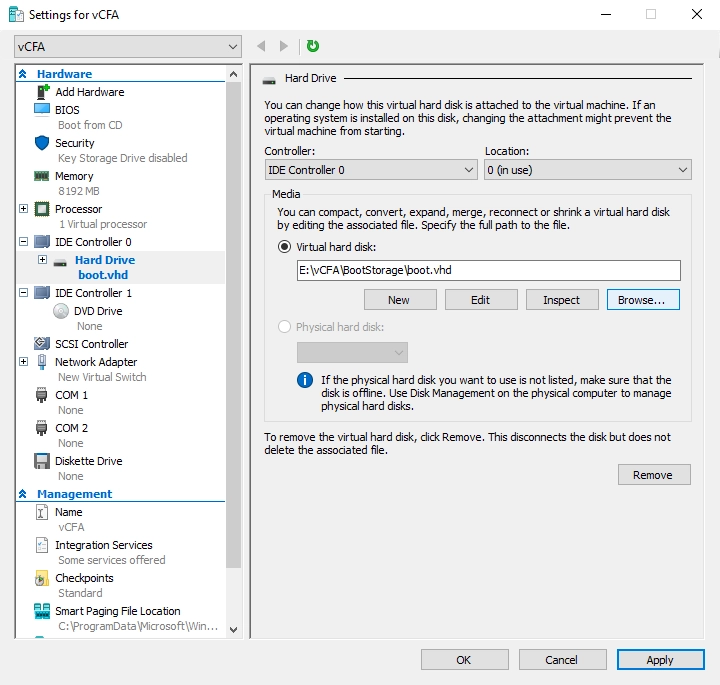
Task: Expand the Hard Drive tree node
Action: [x=42, y=260]
